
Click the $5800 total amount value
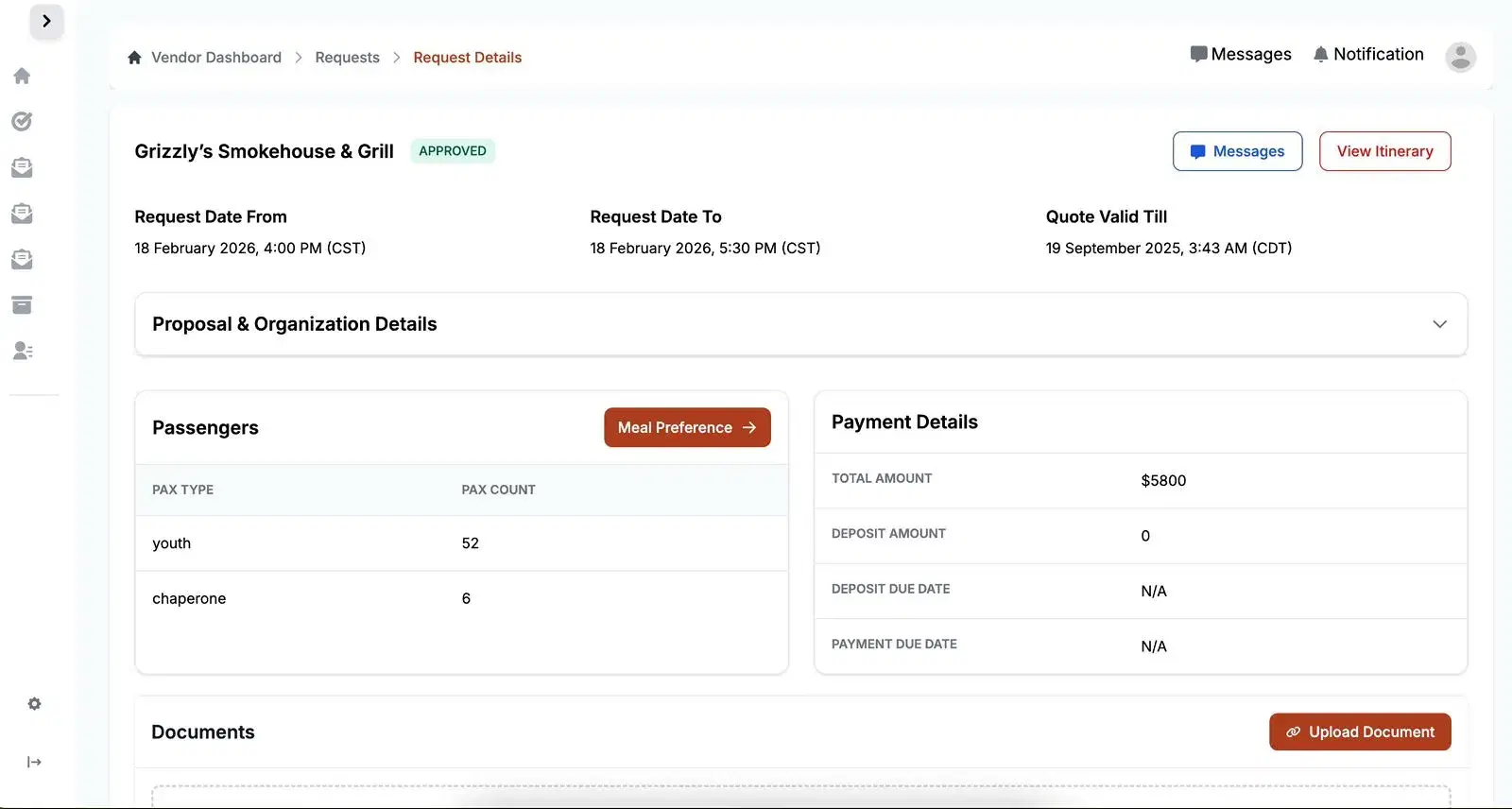(1163, 480)
